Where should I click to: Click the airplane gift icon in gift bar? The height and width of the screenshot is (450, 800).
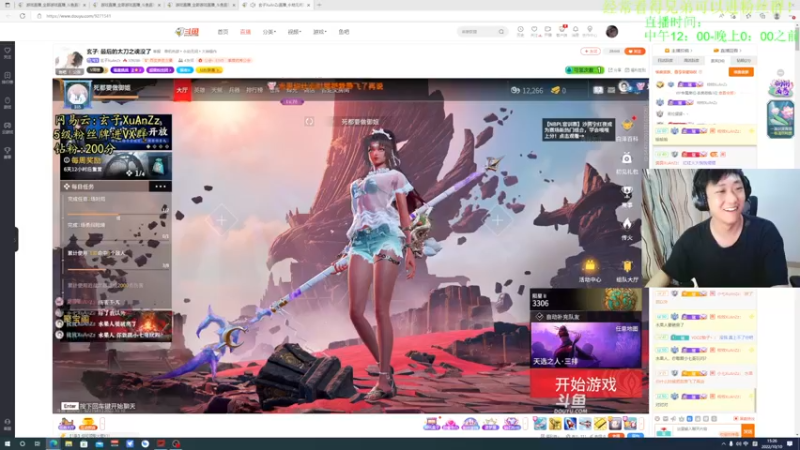click(x=585, y=423)
